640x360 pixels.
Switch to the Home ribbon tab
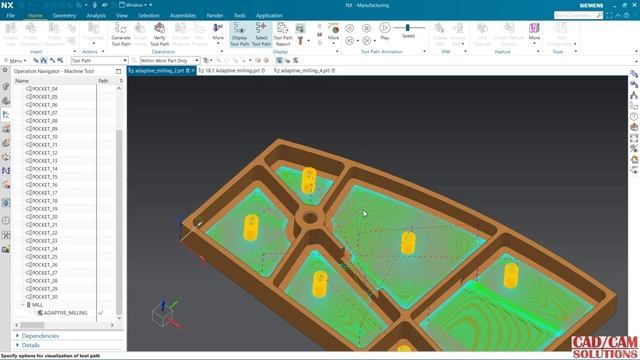[35, 16]
